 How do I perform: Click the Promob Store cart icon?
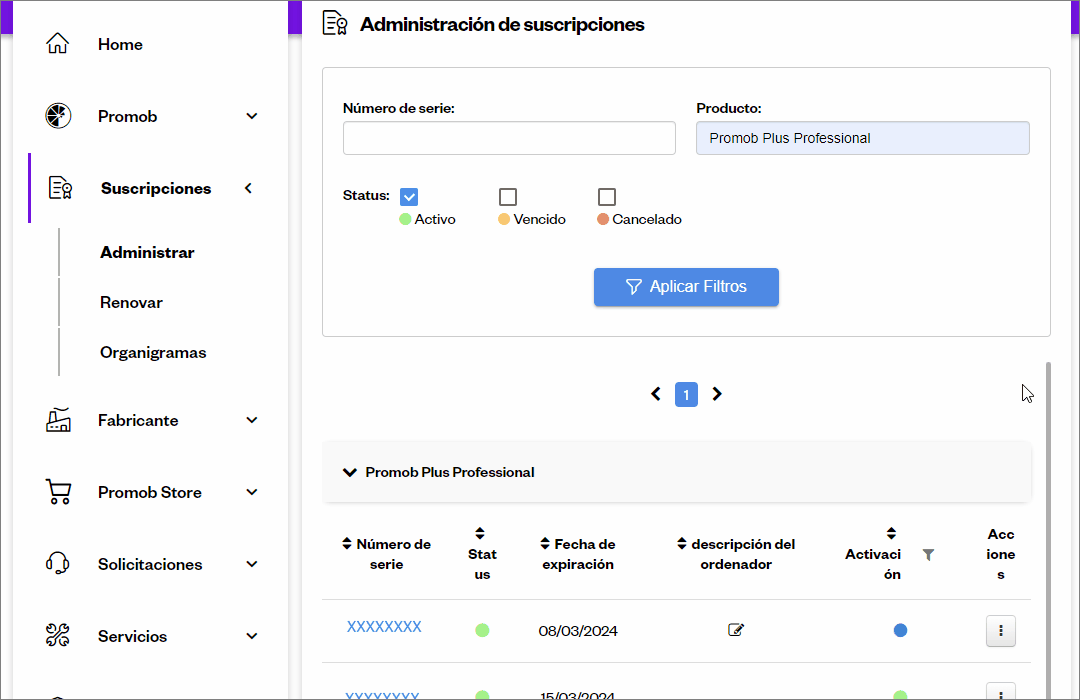tap(58, 492)
